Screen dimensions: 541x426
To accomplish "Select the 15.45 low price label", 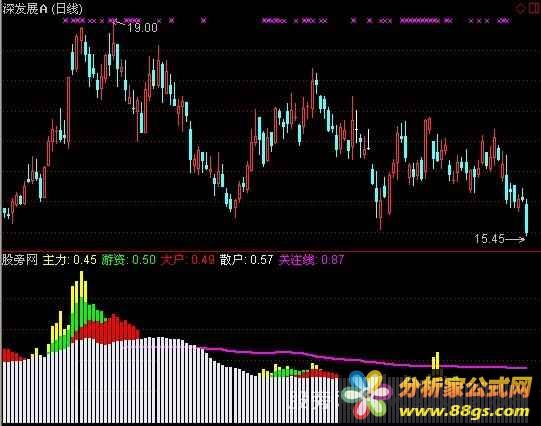I will click(490, 239).
